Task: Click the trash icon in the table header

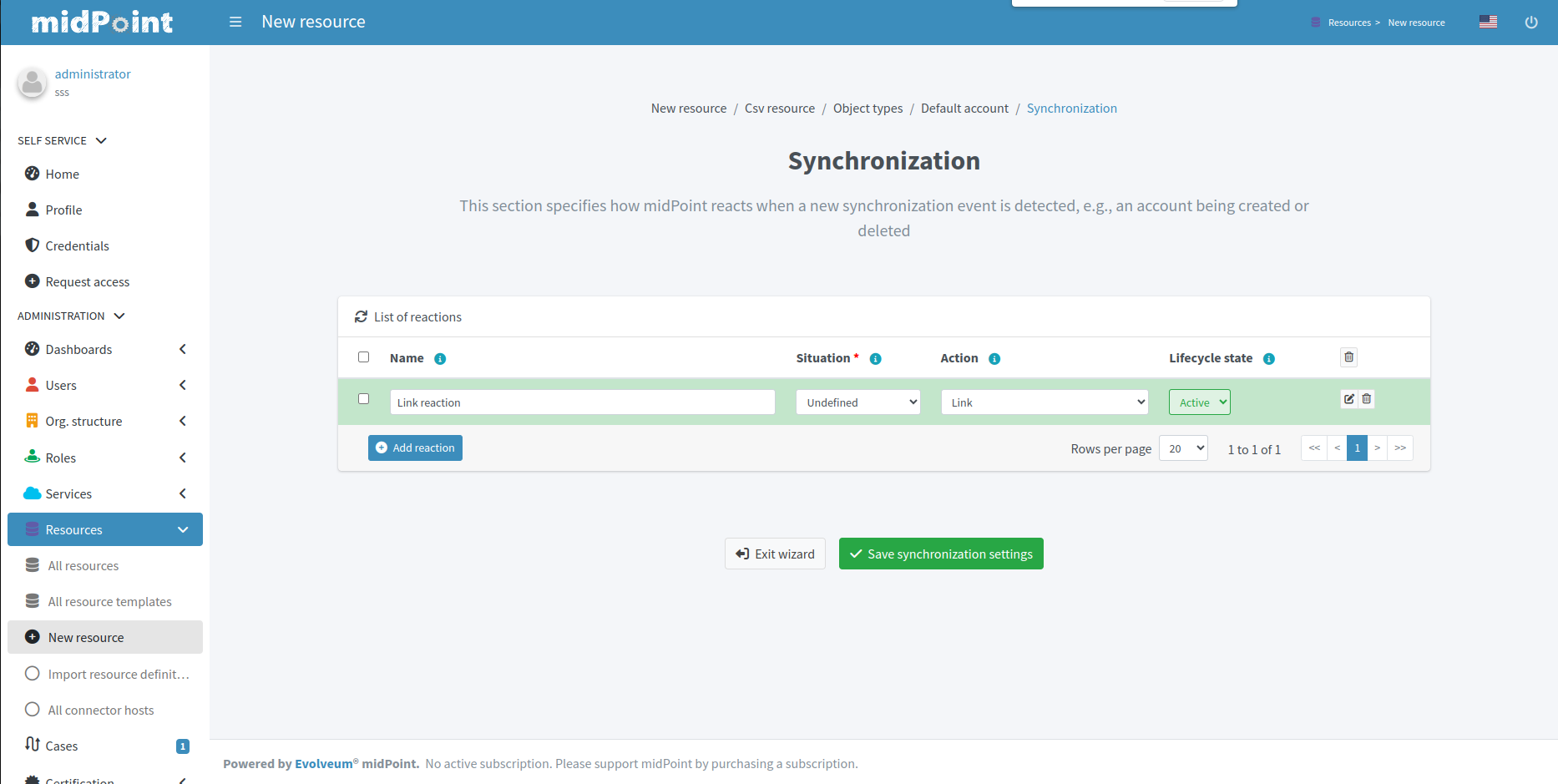Action: point(1348,357)
